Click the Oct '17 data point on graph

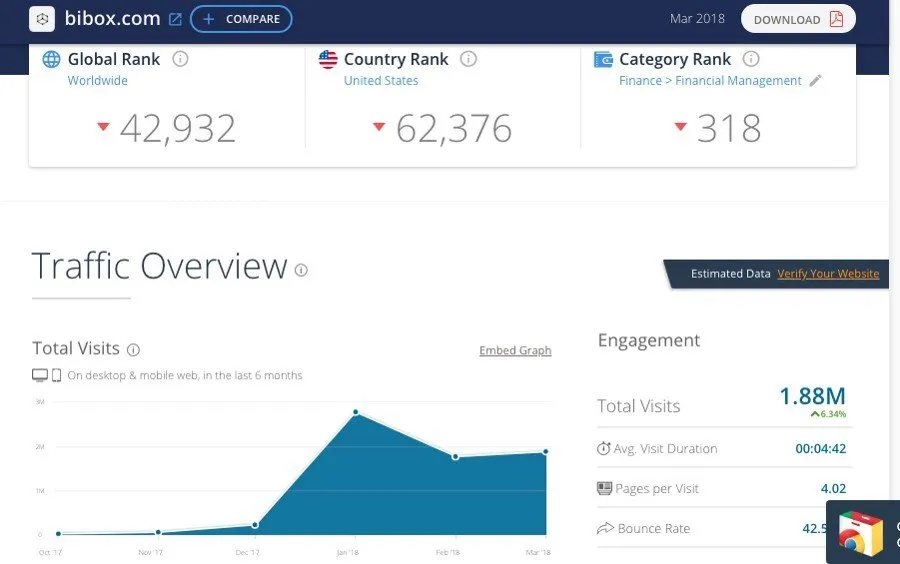pos(59,534)
